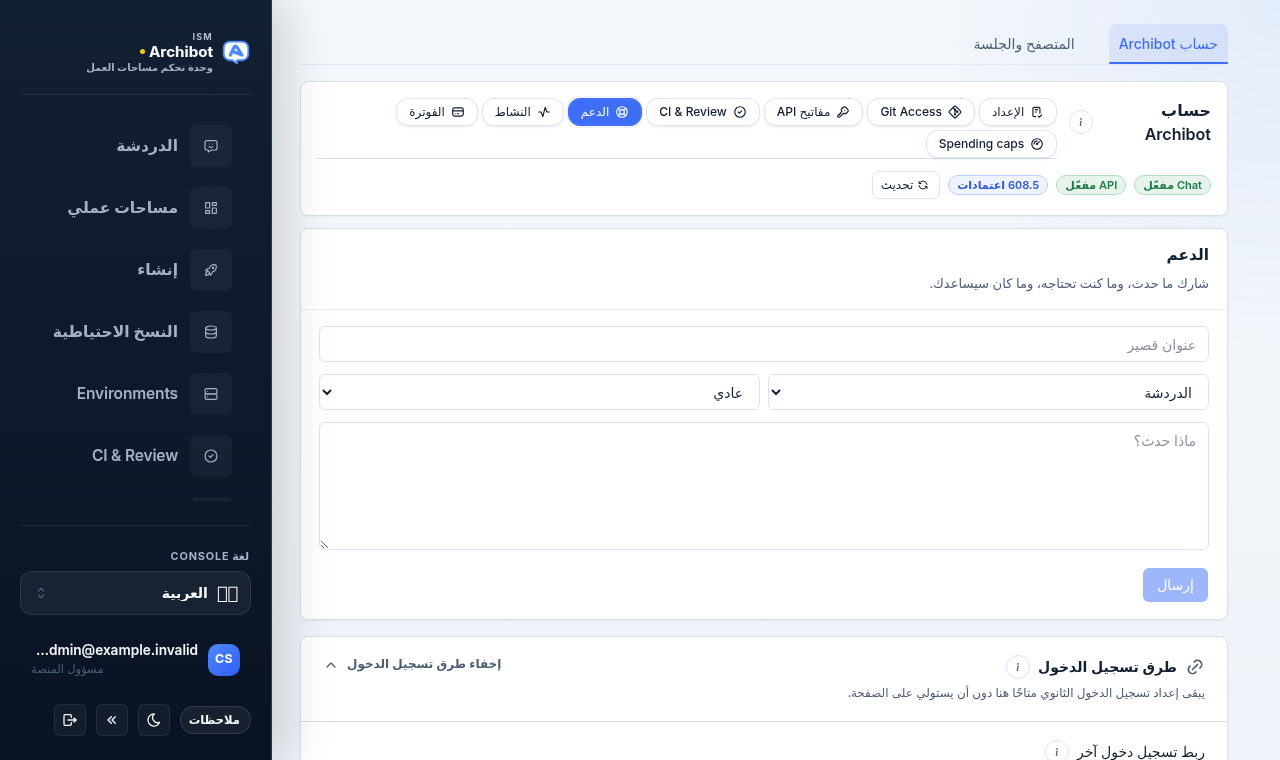Click the تحديث refresh button

[906, 185]
